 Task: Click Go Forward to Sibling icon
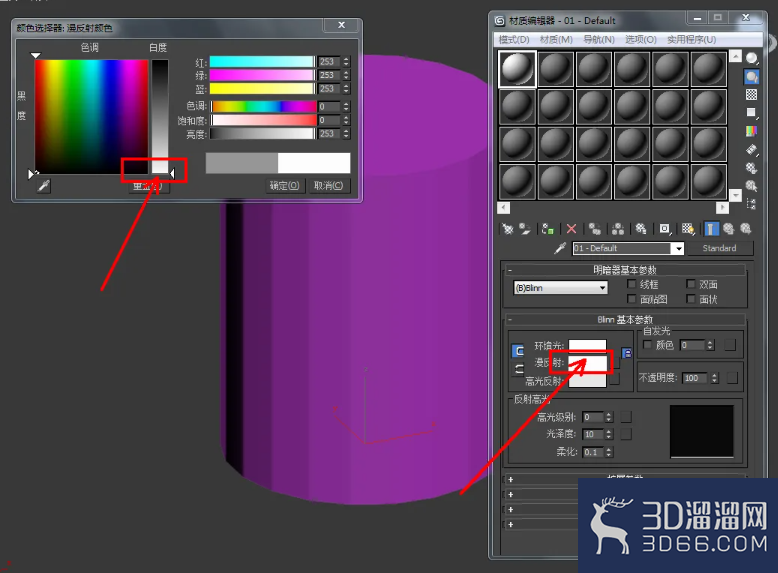tap(745, 229)
